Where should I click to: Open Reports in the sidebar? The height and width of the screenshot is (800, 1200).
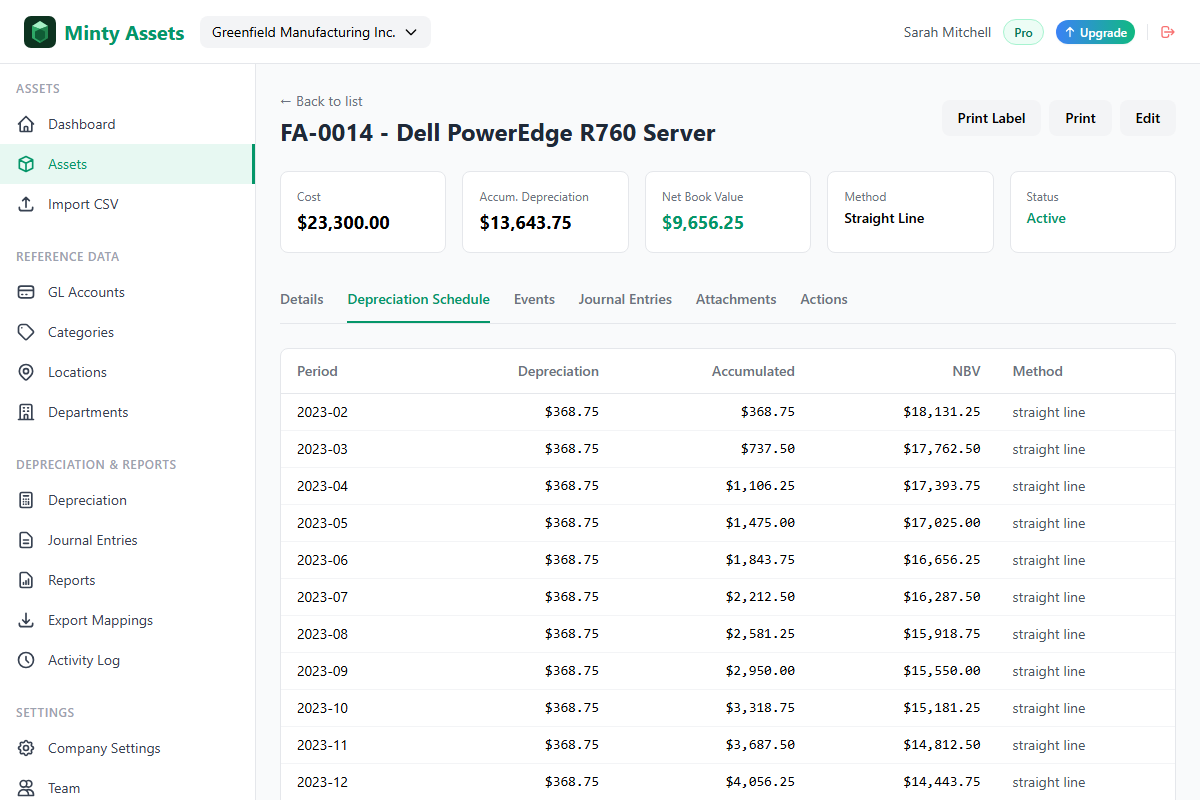tap(127, 580)
